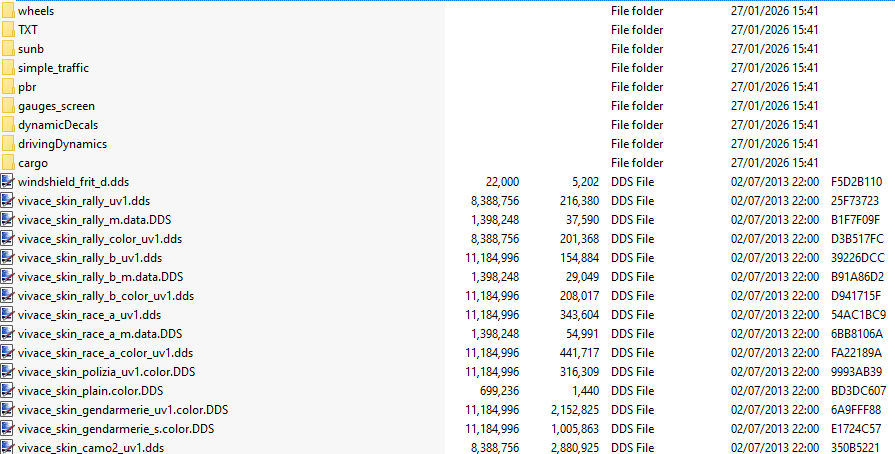The height and width of the screenshot is (454, 895).
Task: Click the TXT folder icon
Action: point(7,30)
